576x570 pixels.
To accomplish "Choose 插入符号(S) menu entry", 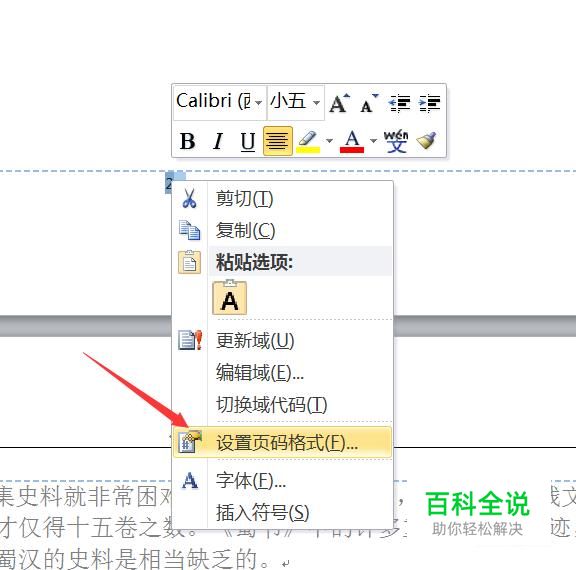I will pyautogui.click(x=282, y=512).
